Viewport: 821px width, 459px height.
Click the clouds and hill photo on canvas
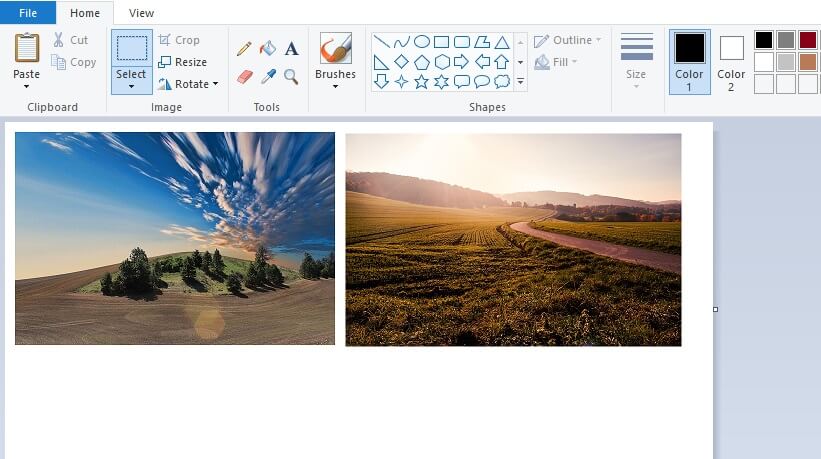175,238
